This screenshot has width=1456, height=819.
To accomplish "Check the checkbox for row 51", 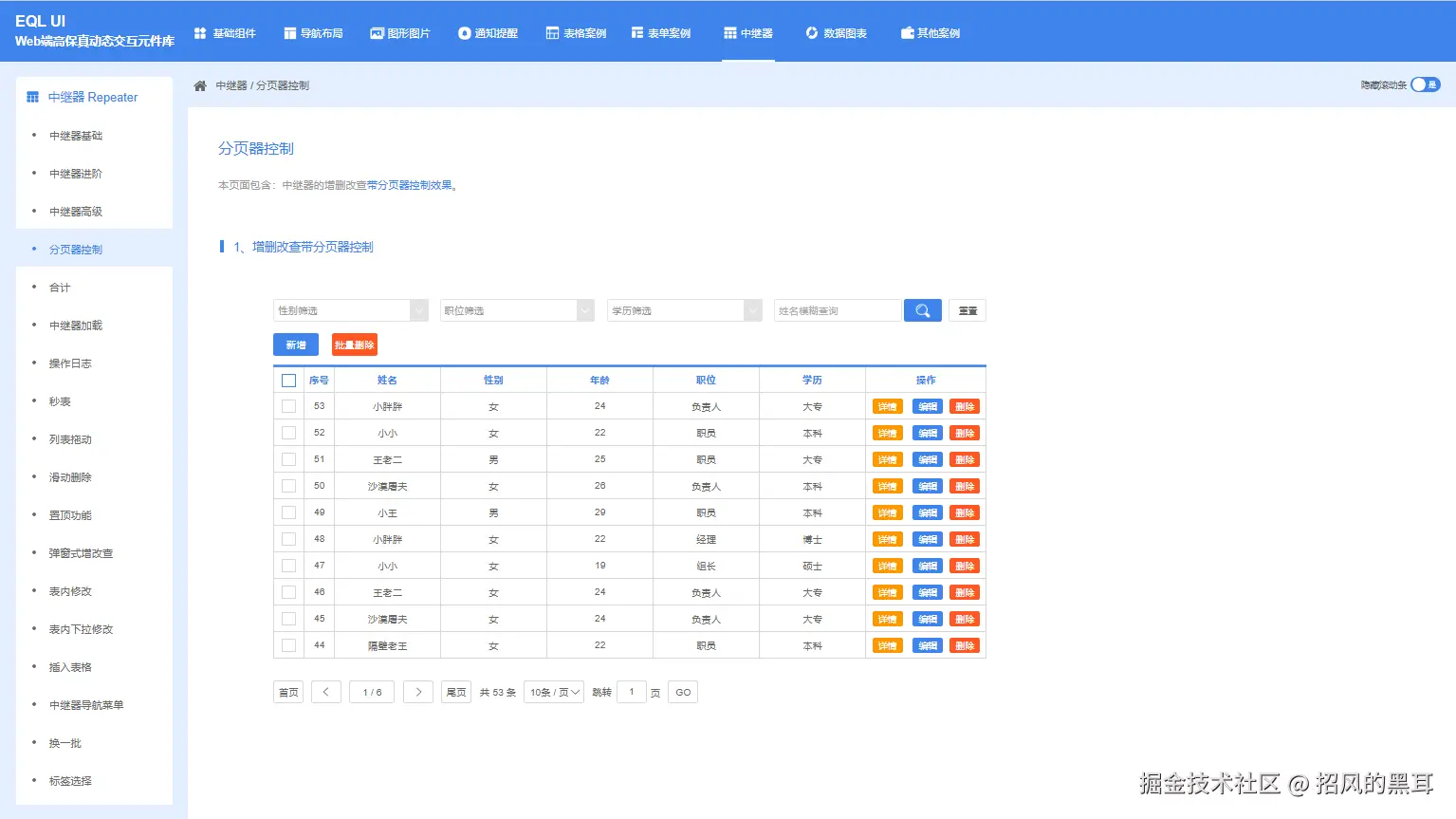I will coord(289,459).
